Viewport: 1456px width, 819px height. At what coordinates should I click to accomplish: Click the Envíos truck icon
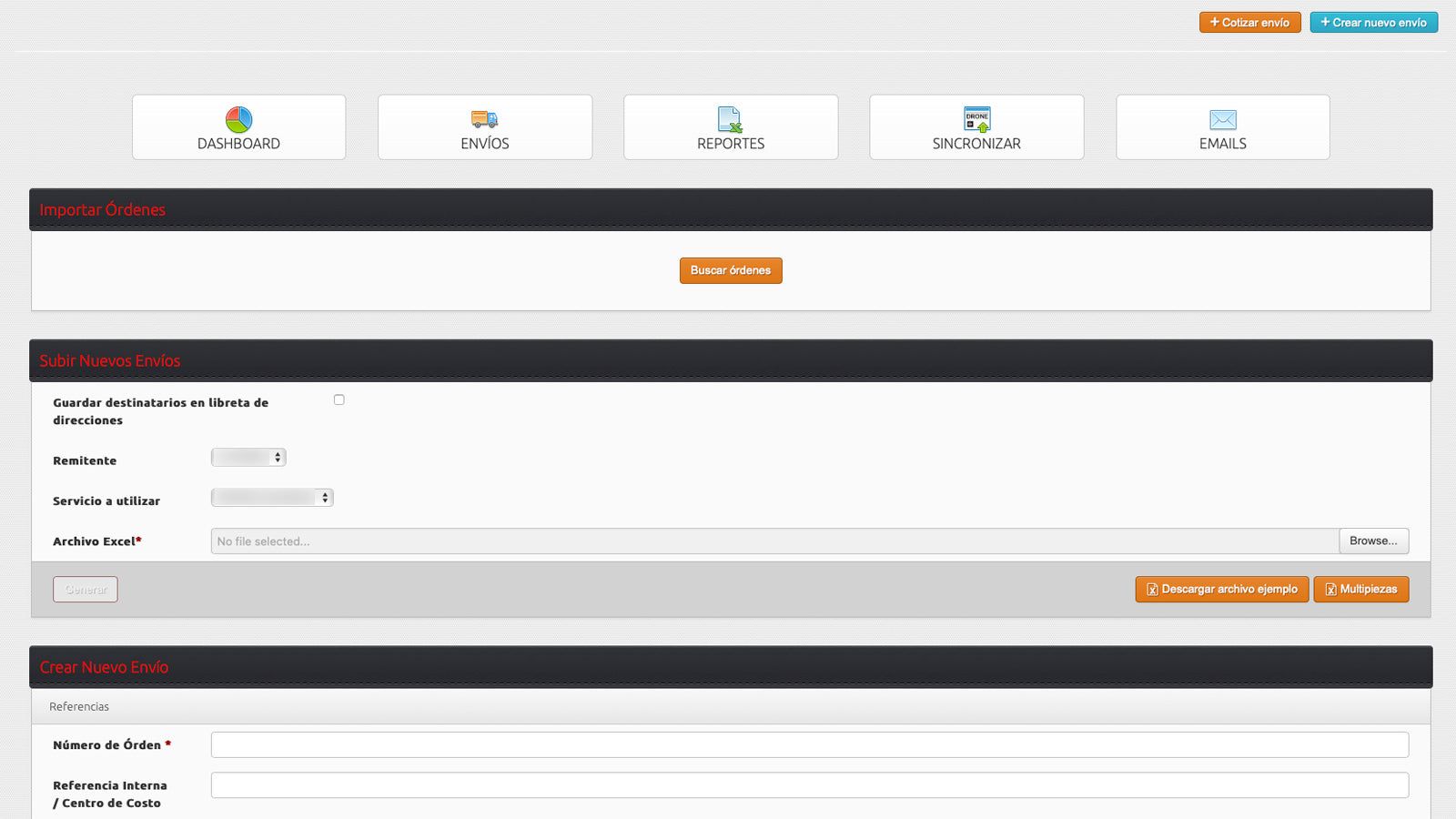(484, 119)
